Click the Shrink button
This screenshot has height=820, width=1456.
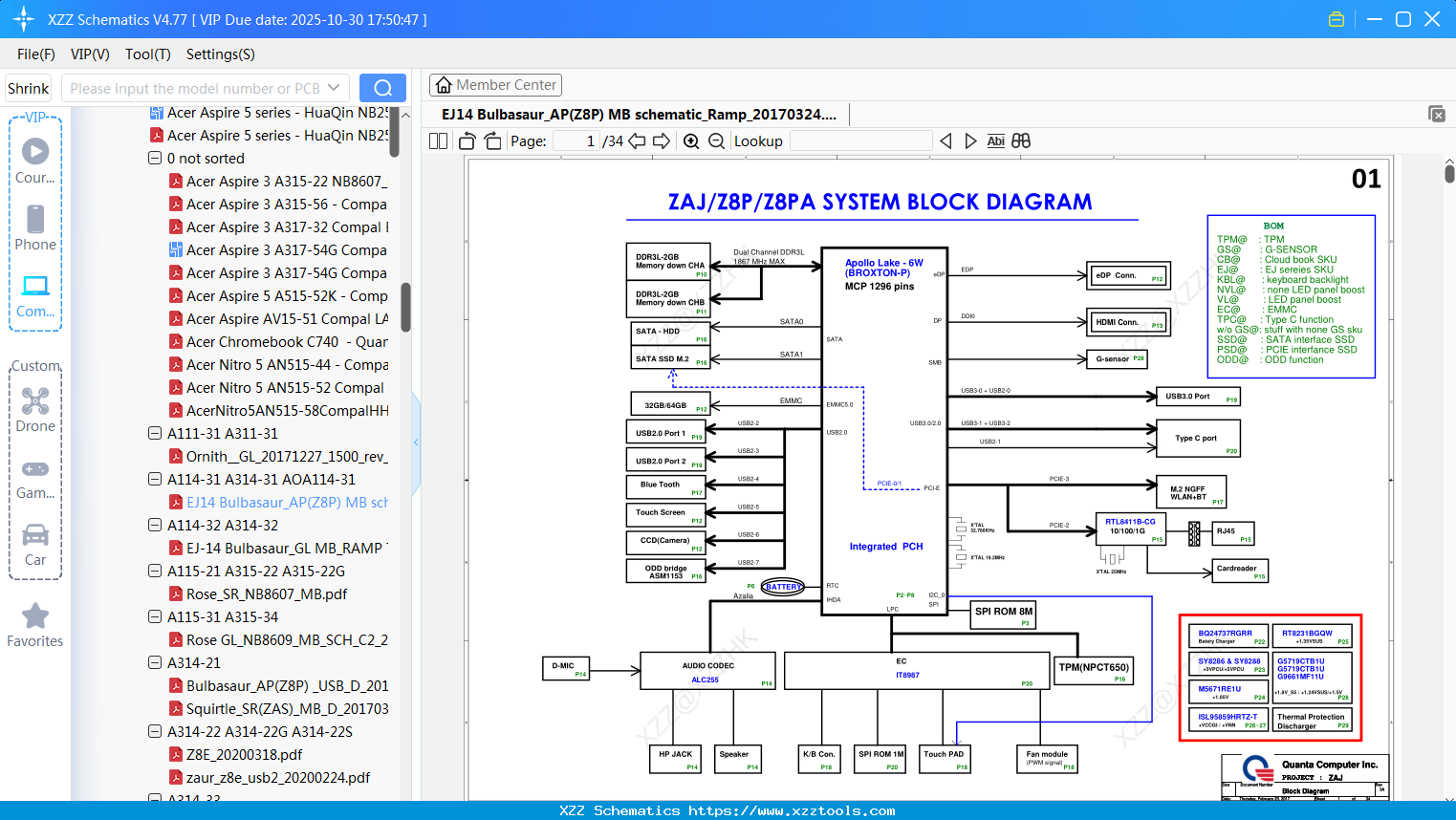(28, 88)
